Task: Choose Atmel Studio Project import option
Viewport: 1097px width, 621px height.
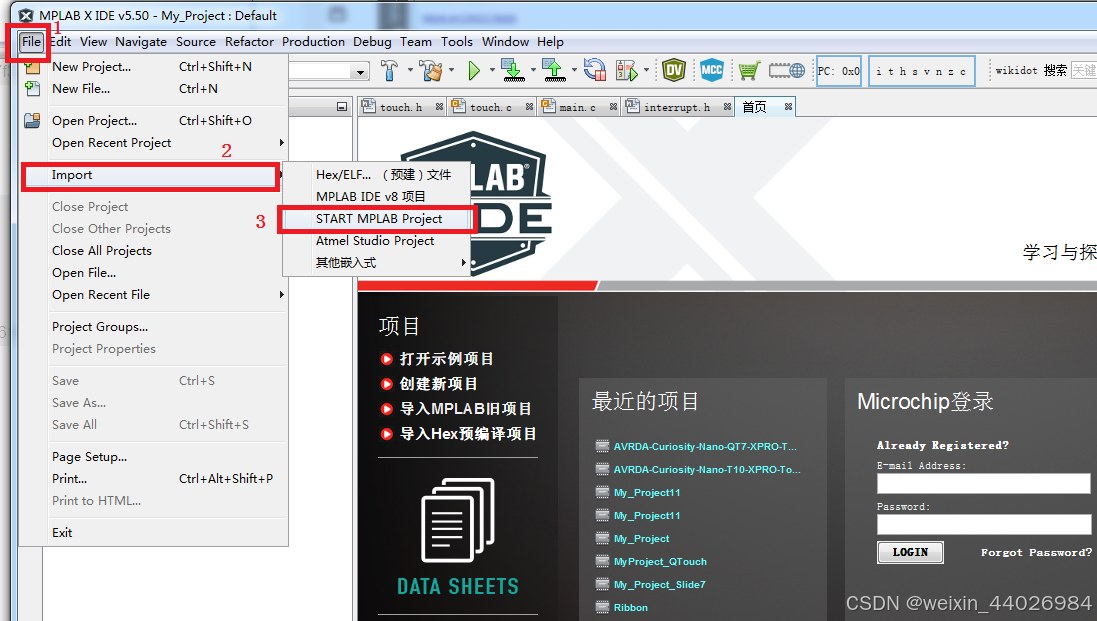Action: (376, 241)
